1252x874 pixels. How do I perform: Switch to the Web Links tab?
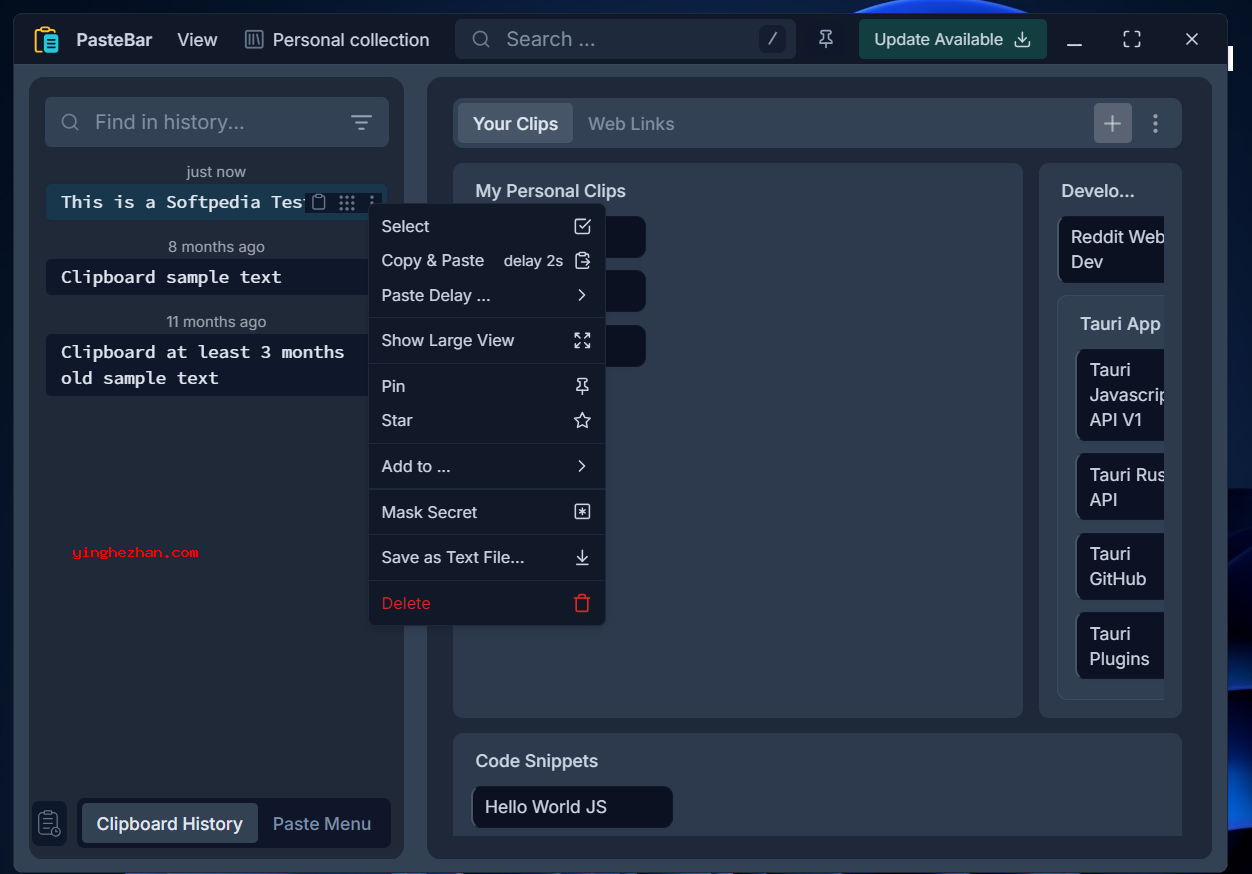tap(631, 124)
